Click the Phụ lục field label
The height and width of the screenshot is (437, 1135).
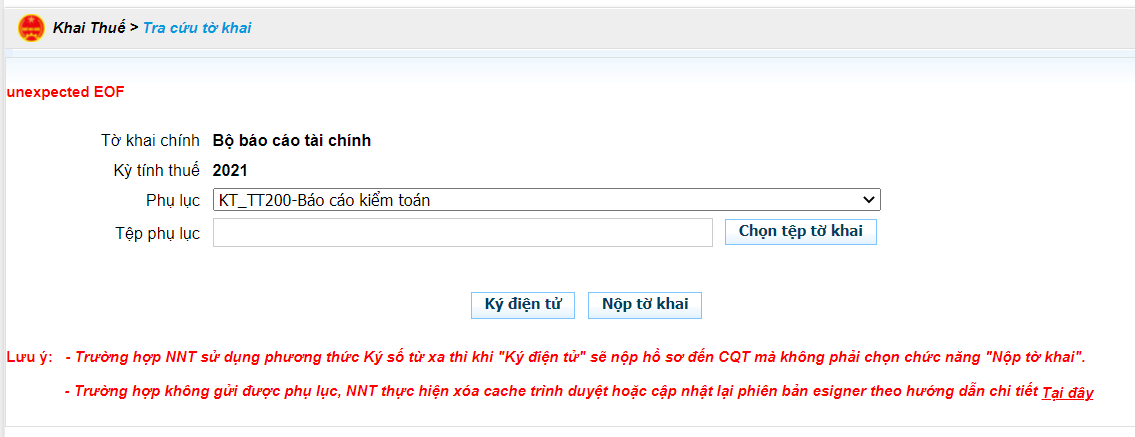[x=173, y=201]
